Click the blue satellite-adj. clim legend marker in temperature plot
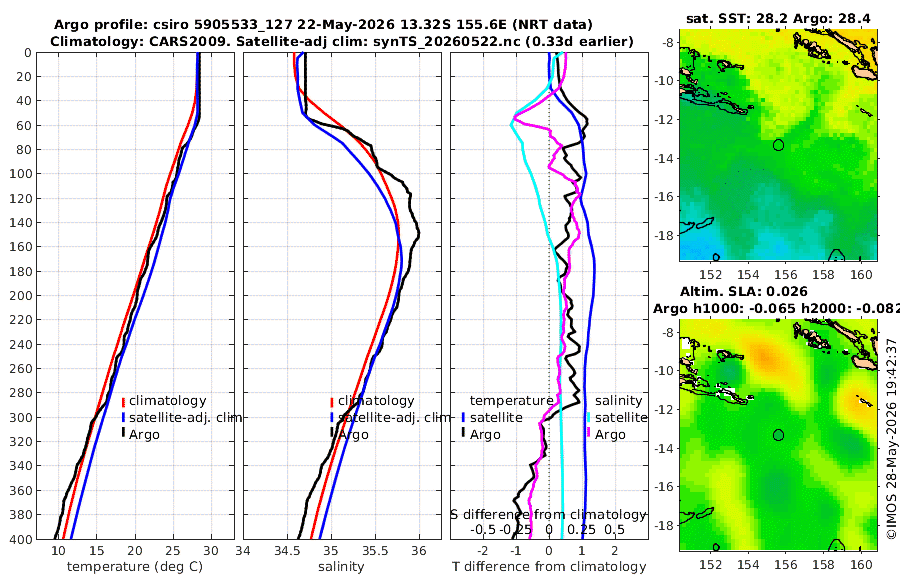This screenshot has width=900, height=580. [x=123, y=418]
